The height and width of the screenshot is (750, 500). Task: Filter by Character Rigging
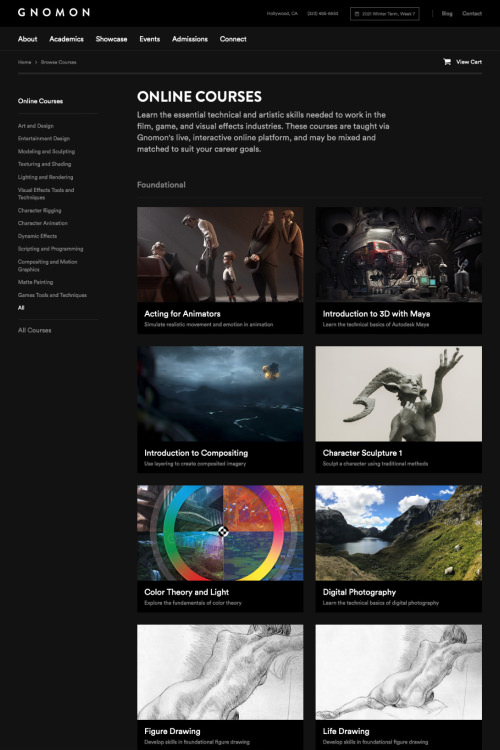[x=40, y=210]
